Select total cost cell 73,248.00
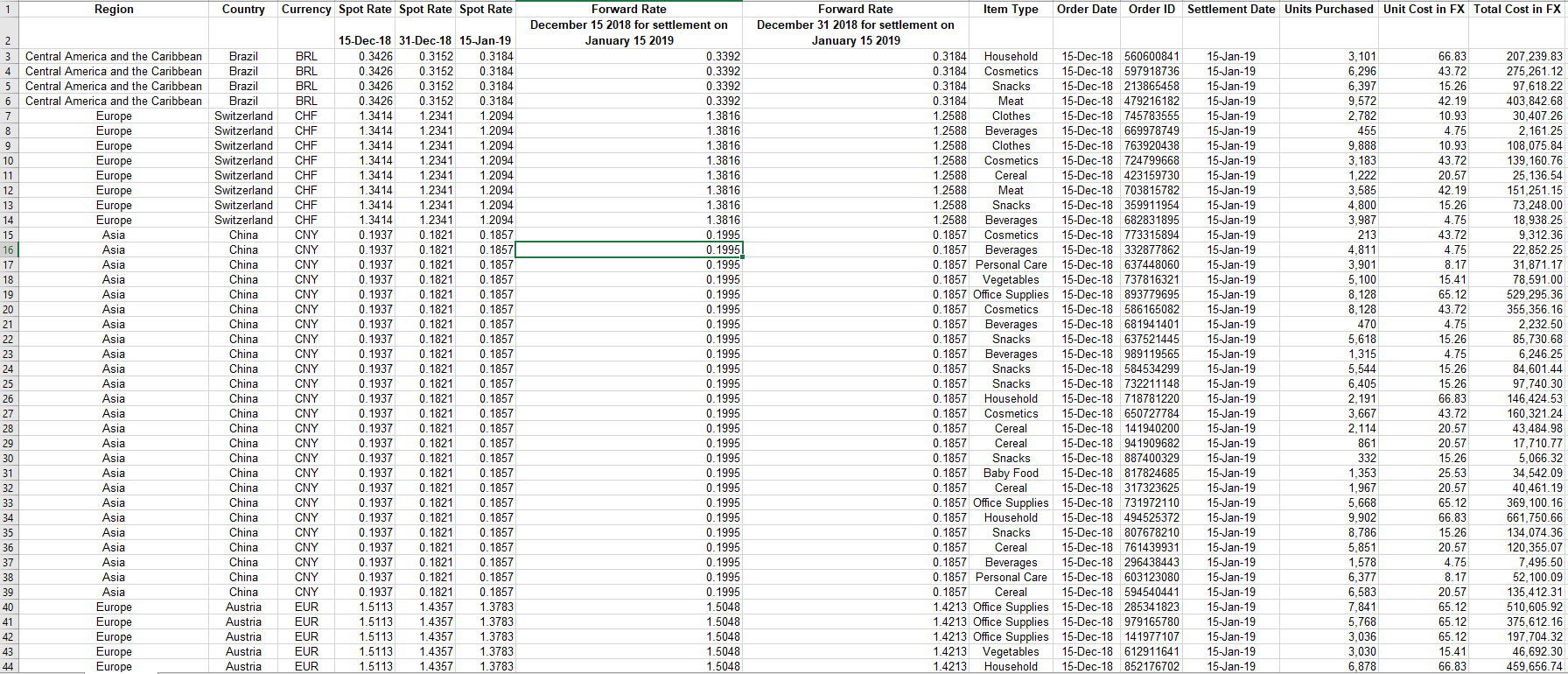The width and height of the screenshot is (1568, 674). pyautogui.click(x=1517, y=206)
